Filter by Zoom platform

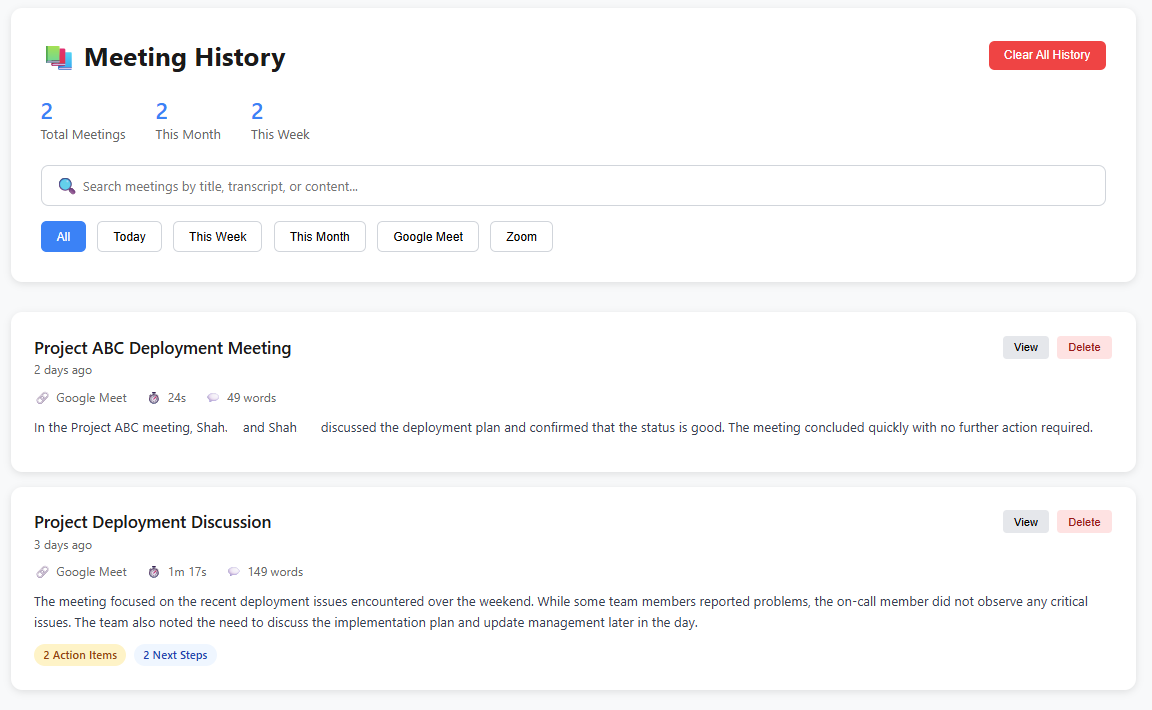pos(521,237)
